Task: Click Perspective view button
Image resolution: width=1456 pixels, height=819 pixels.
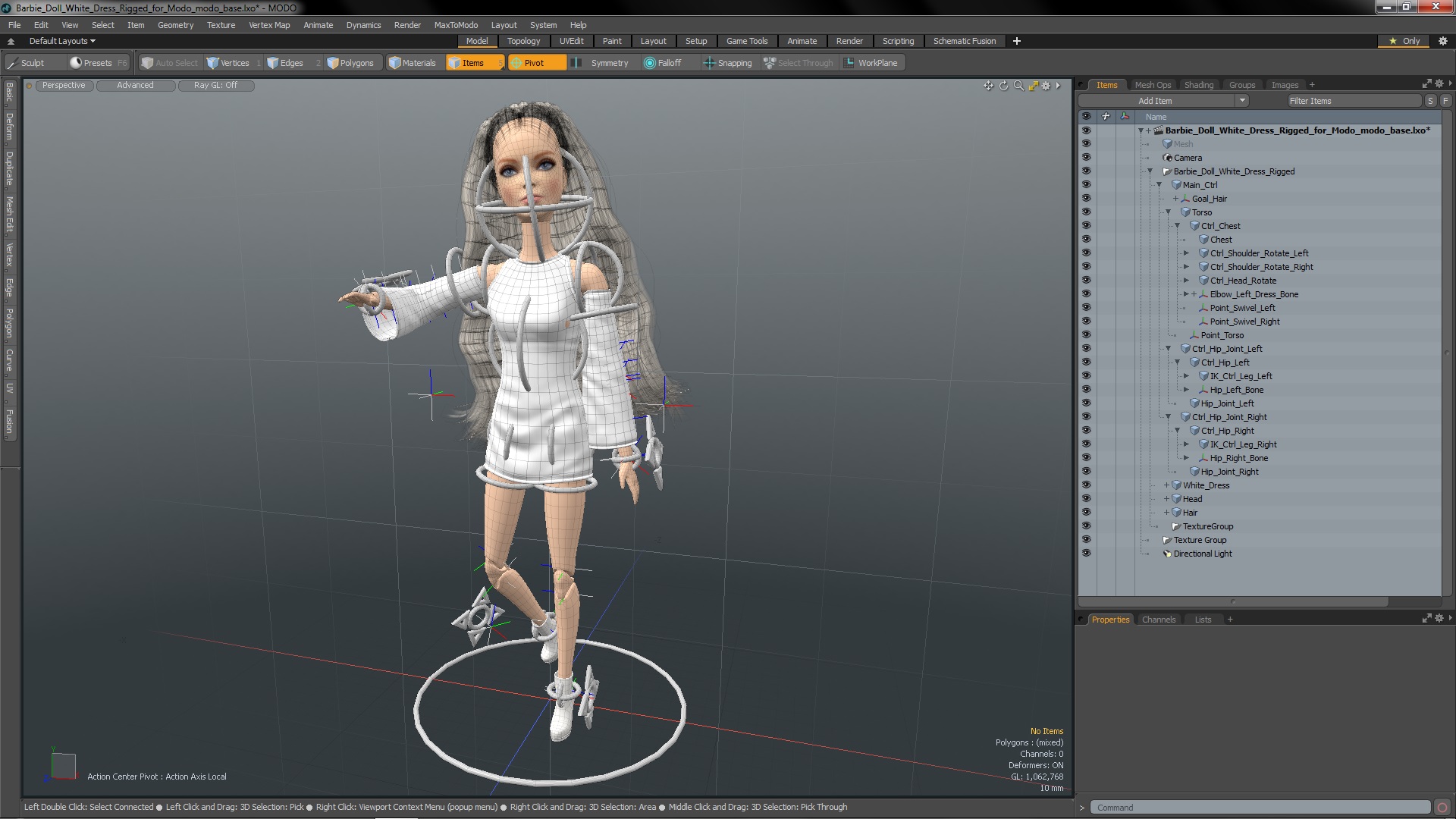Action: point(64,86)
